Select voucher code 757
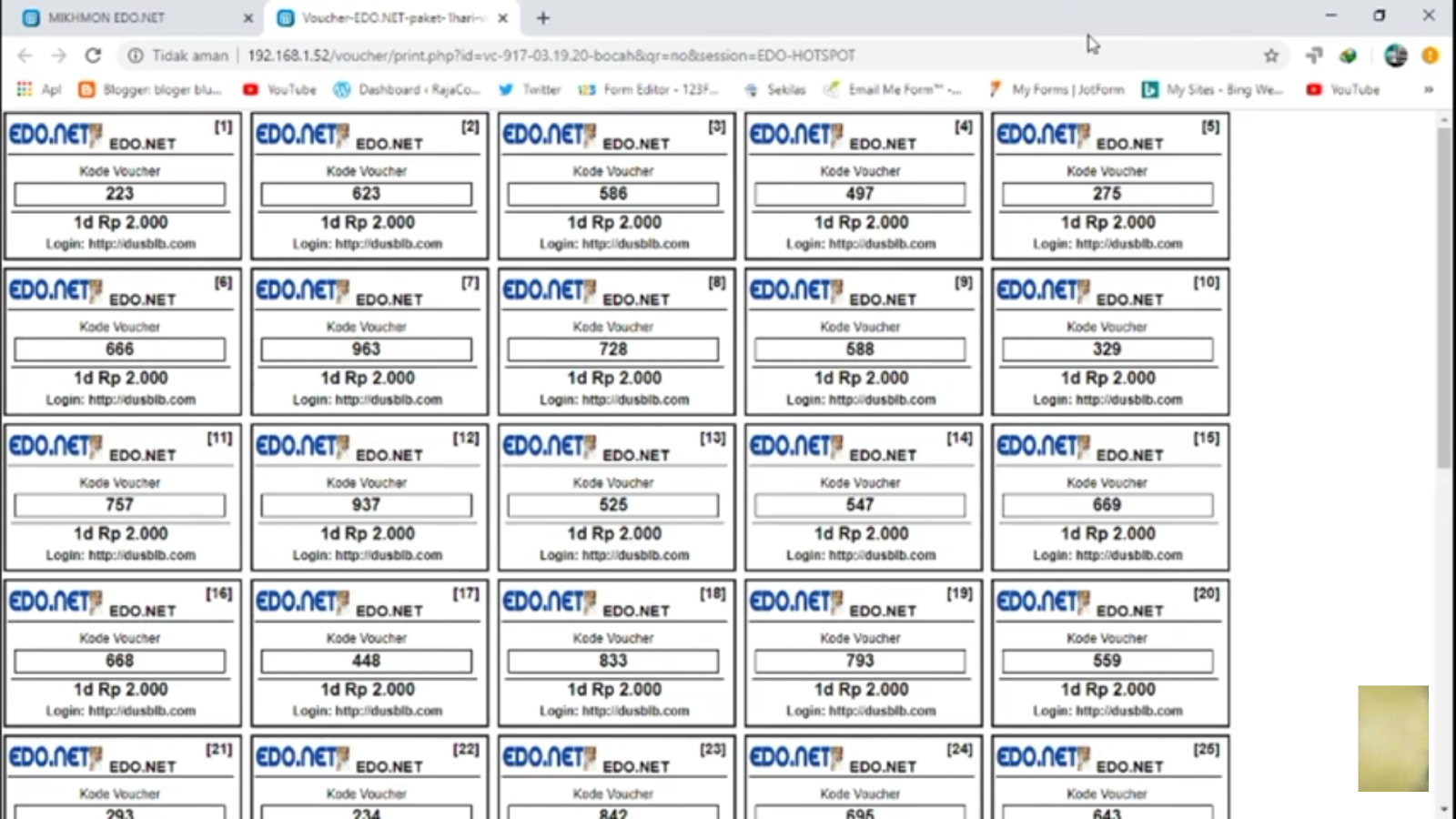Screen dimensions: 1456x819 (x=119, y=505)
